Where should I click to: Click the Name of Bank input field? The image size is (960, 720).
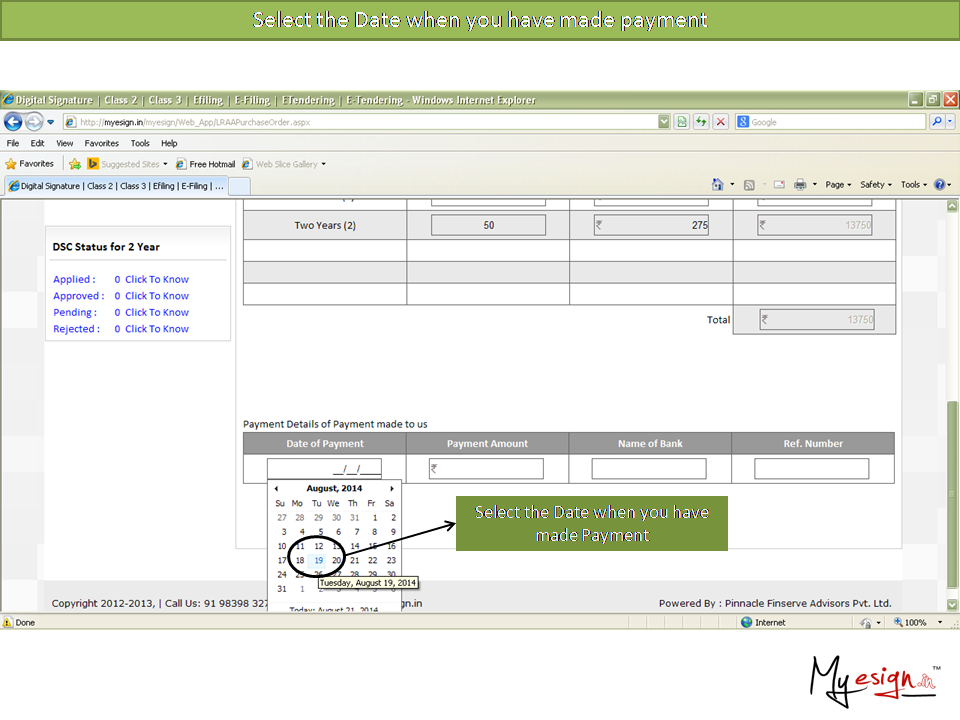pos(649,469)
